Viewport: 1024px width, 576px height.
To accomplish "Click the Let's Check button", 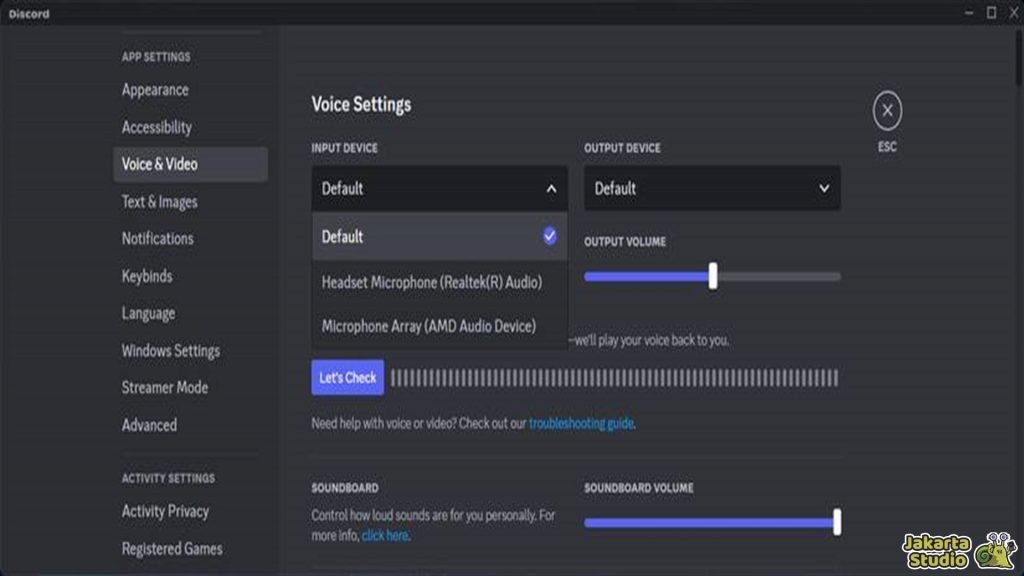I will (347, 377).
